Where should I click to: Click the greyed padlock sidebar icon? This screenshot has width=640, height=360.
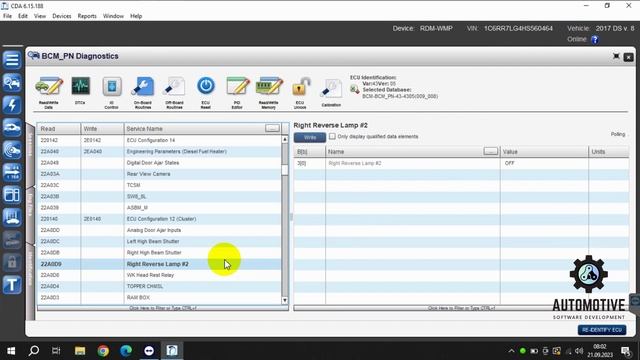pyautogui.click(x=12, y=262)
